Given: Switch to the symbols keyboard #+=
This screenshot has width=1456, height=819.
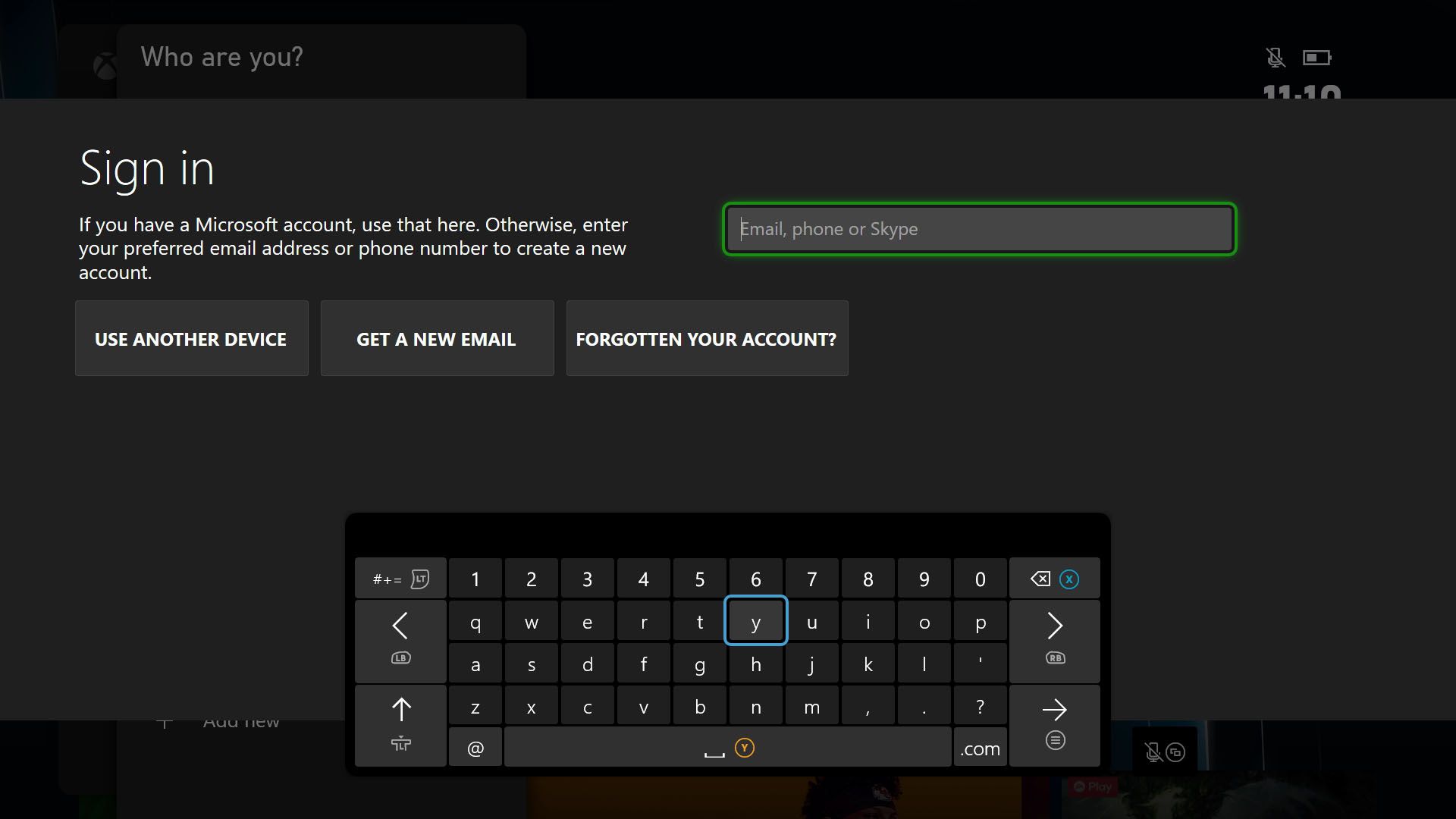Looking at the screenshot, I should (400, 579).
